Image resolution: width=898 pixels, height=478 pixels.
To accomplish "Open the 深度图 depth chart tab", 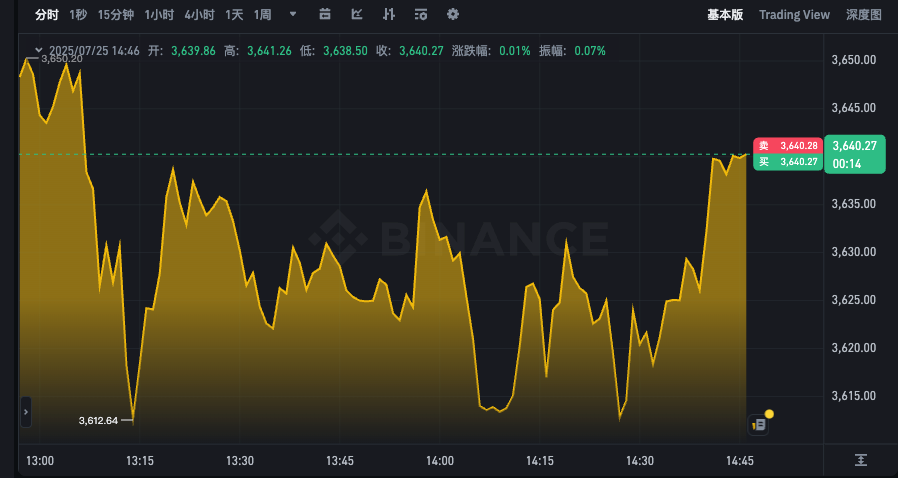I will point(864,15).
